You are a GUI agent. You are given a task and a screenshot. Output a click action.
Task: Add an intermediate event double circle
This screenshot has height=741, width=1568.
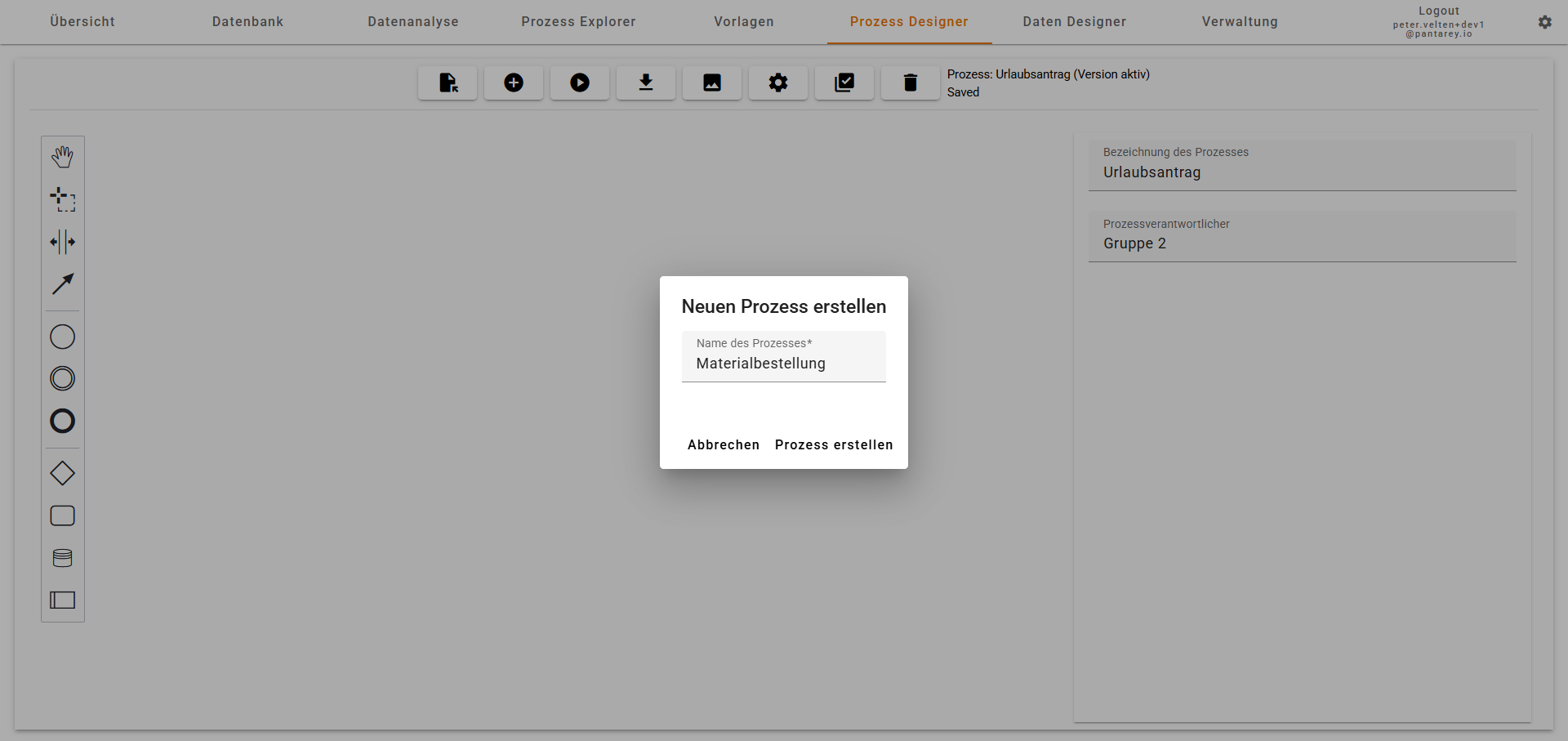63,378
